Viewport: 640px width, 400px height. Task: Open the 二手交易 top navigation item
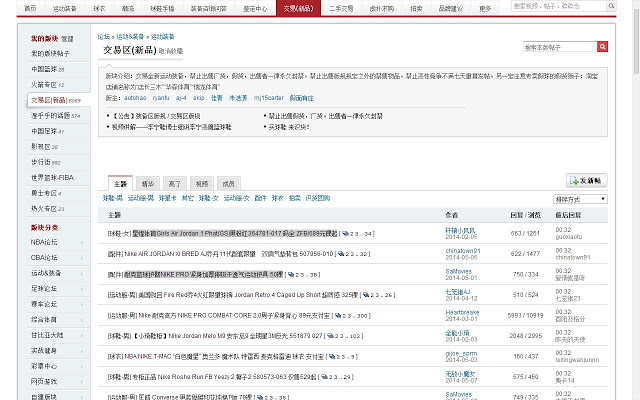coord(341,8)
